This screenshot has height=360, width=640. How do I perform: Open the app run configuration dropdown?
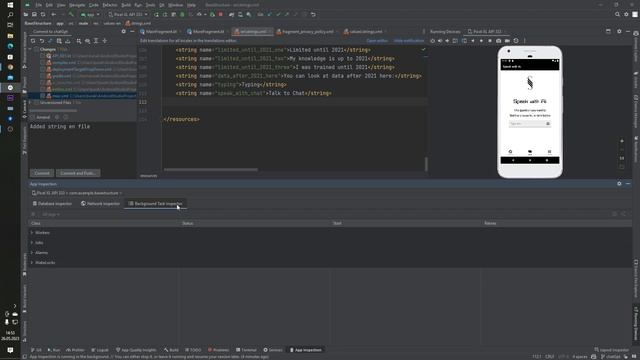(90, 14)
